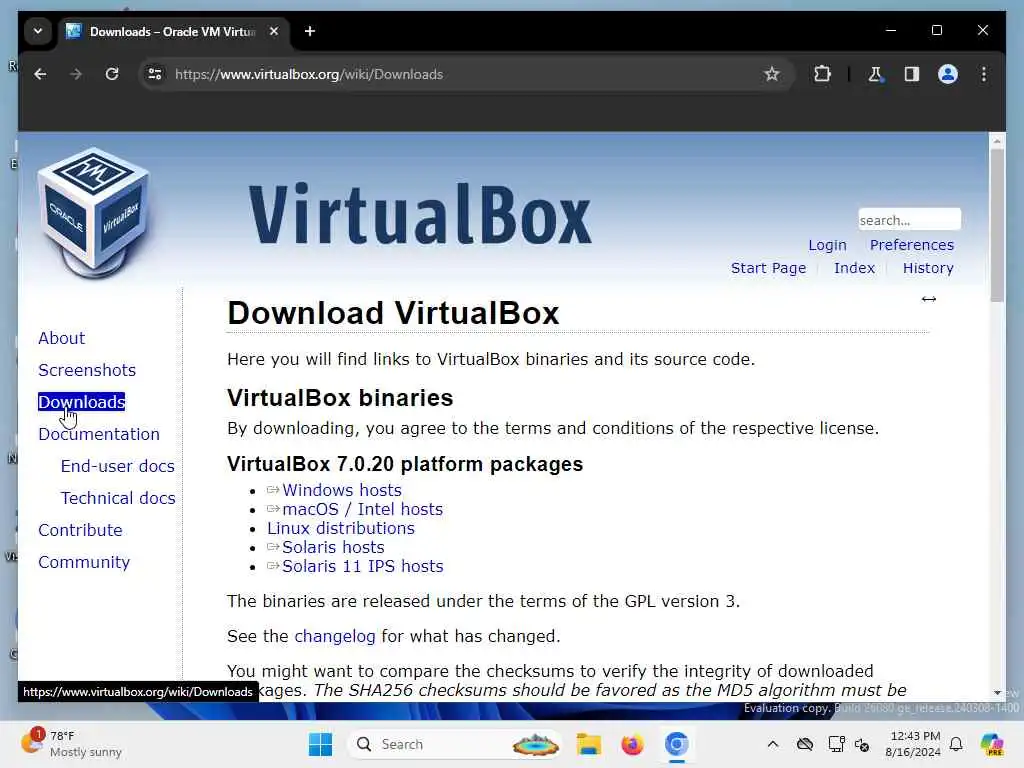The height and width of the screenshot is (768, 1024).
Task: Go to Start Page link
Action: click(x=768, y=268)
